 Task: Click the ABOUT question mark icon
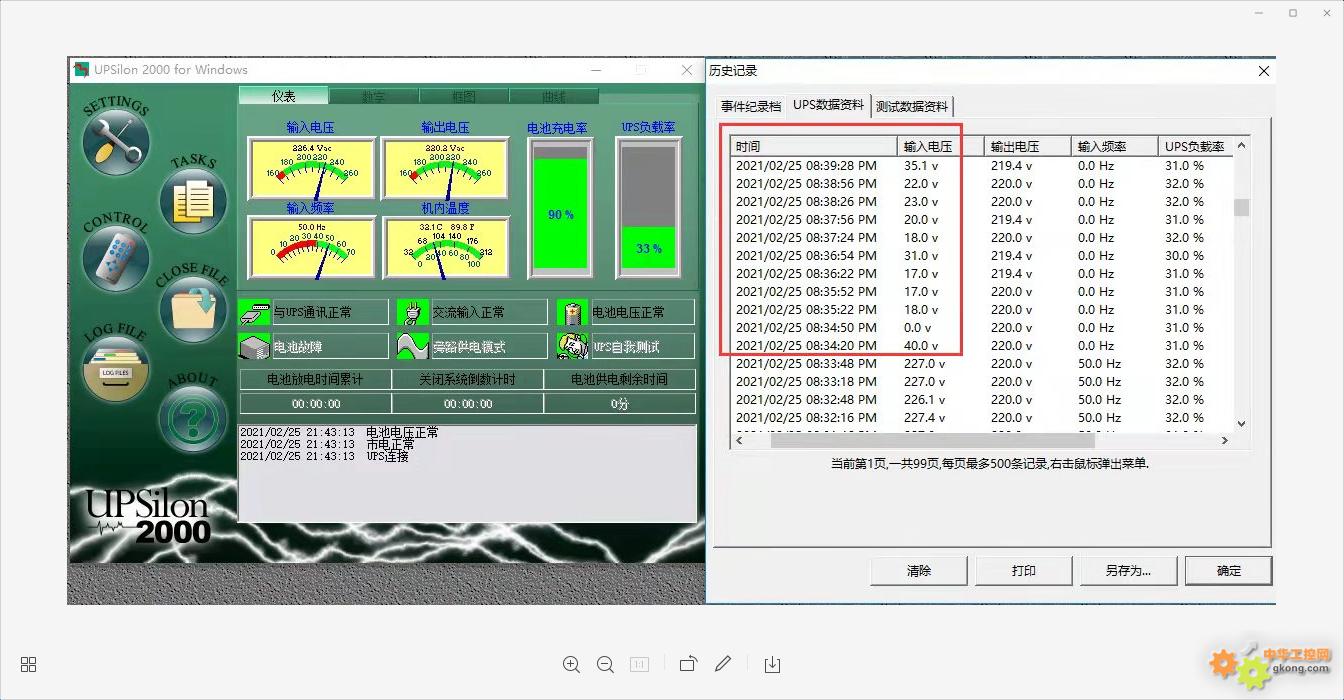pos(192,420)
